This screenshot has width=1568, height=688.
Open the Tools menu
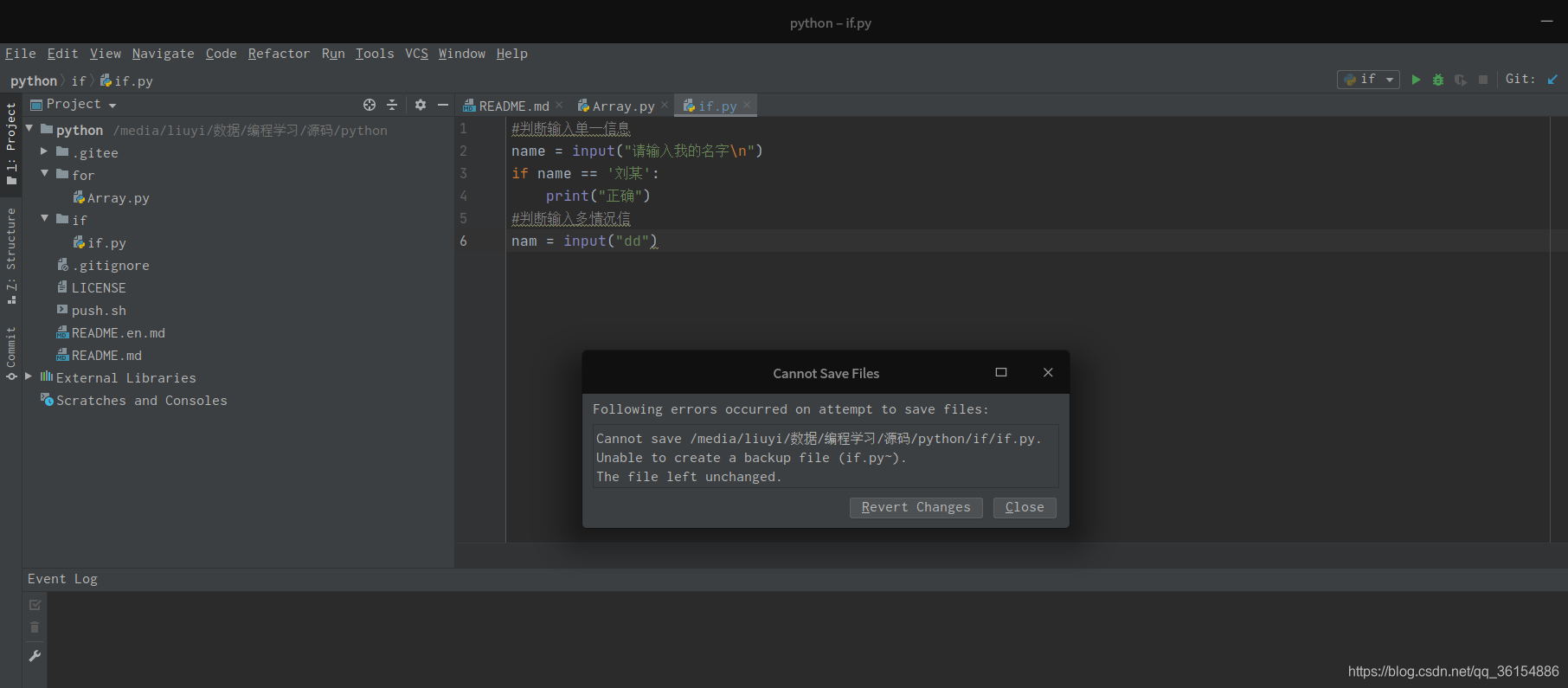coord(375,54)
